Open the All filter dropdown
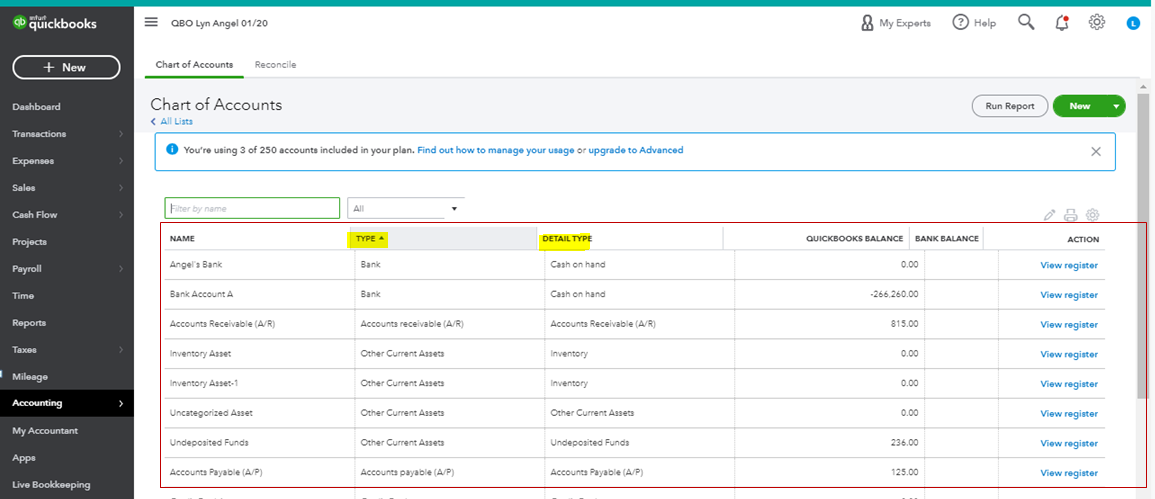Screen dimensions: 1155x499 coord(405,209)
